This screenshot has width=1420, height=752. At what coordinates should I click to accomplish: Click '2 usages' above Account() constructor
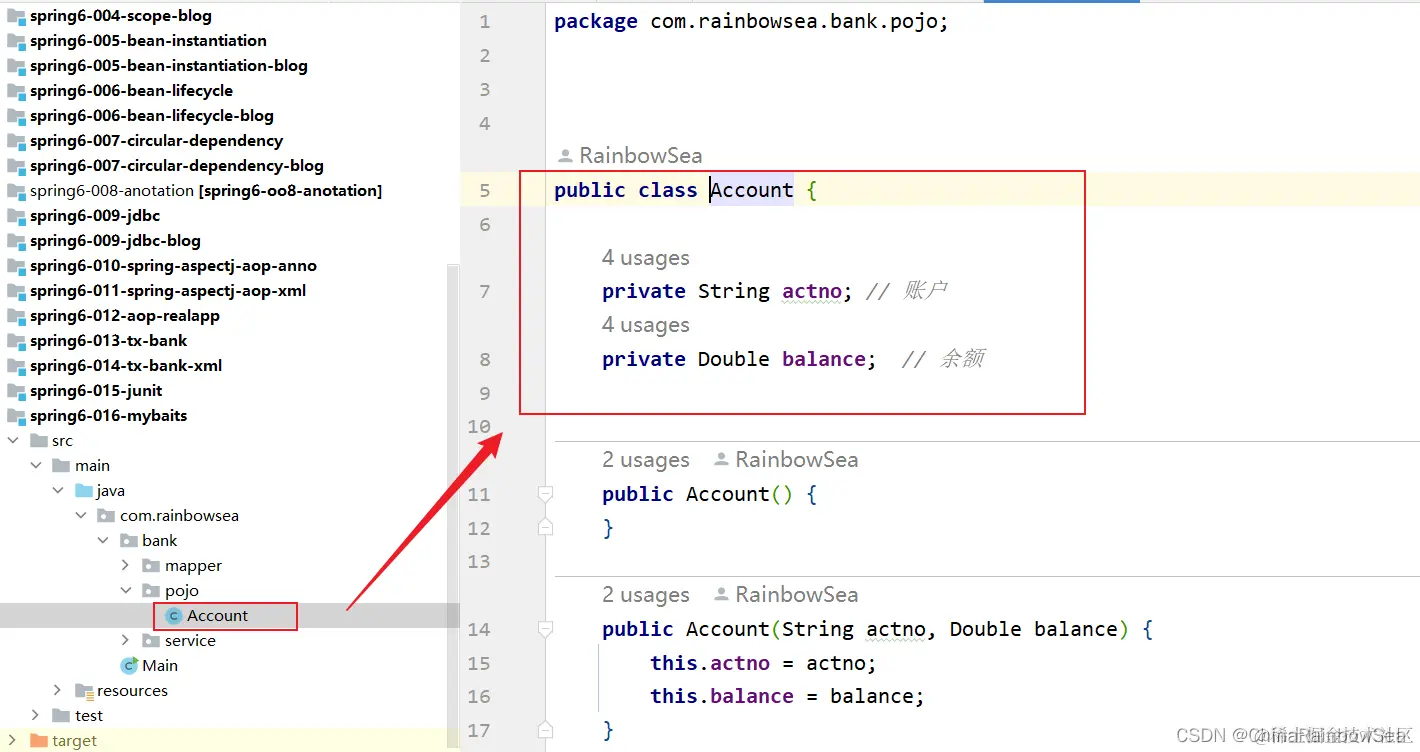[x=646, y=460]
